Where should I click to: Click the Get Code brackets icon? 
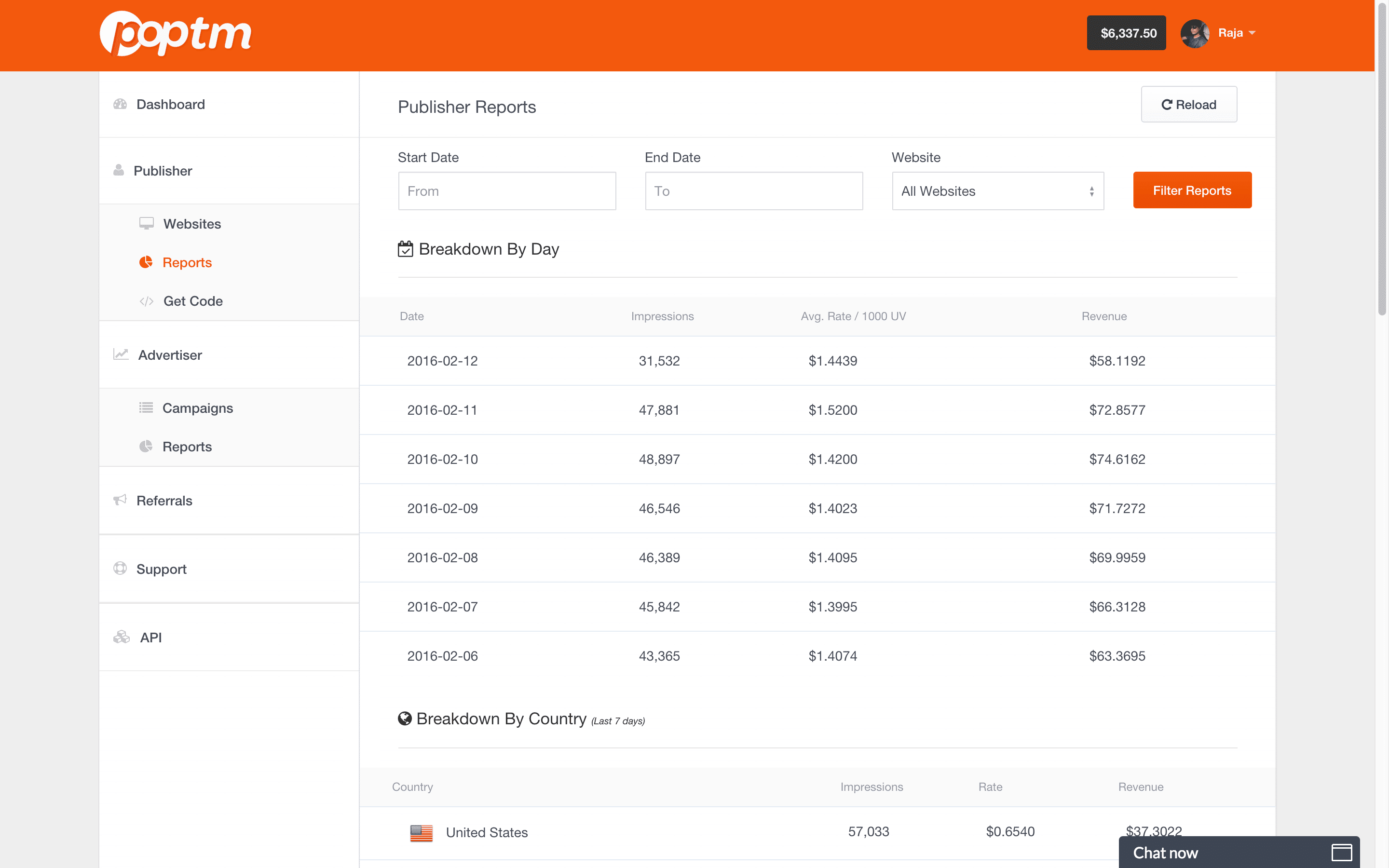146,301
